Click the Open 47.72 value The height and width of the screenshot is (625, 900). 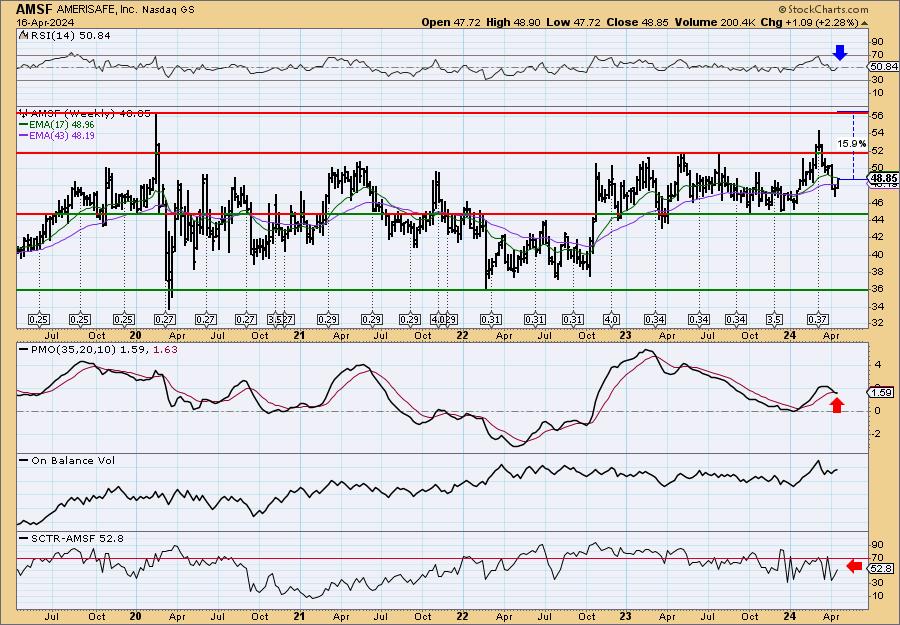451,22
